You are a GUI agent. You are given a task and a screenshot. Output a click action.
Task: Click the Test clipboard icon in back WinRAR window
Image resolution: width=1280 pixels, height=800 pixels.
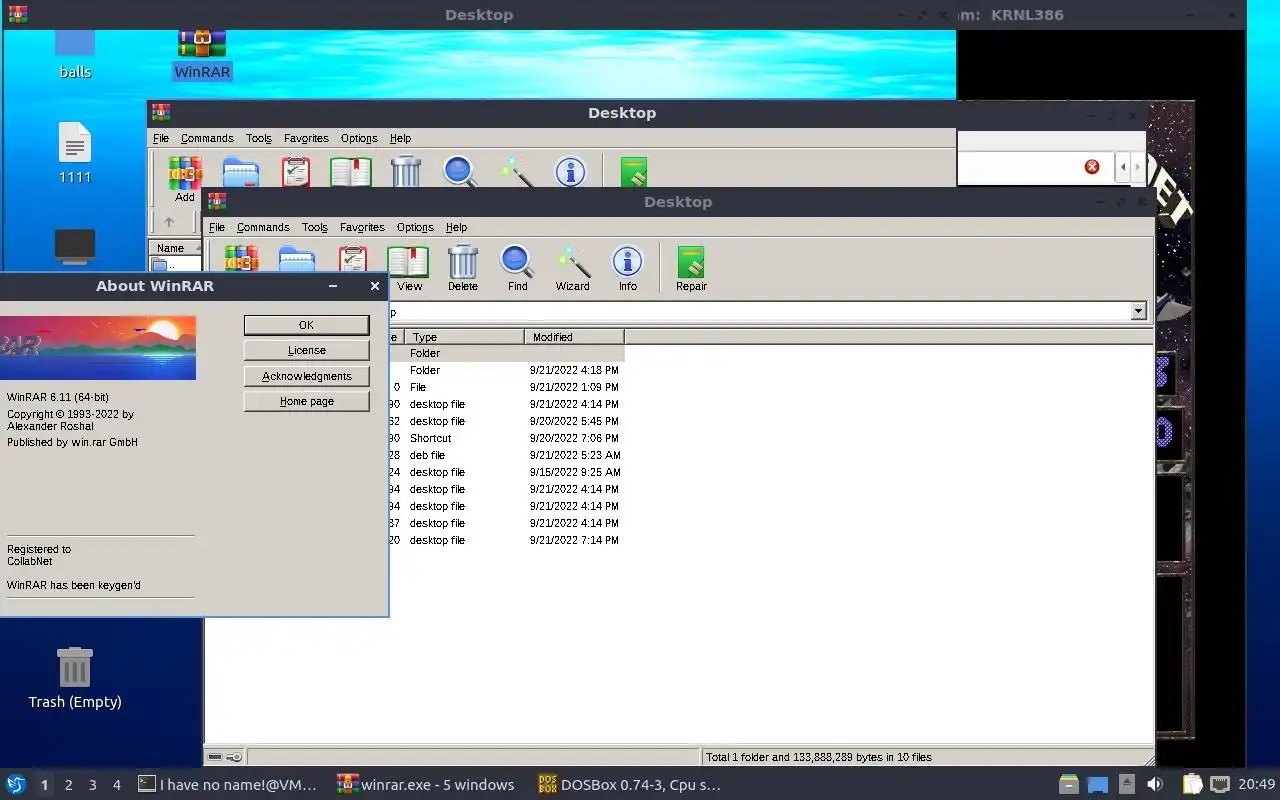(x=296, y=171)
